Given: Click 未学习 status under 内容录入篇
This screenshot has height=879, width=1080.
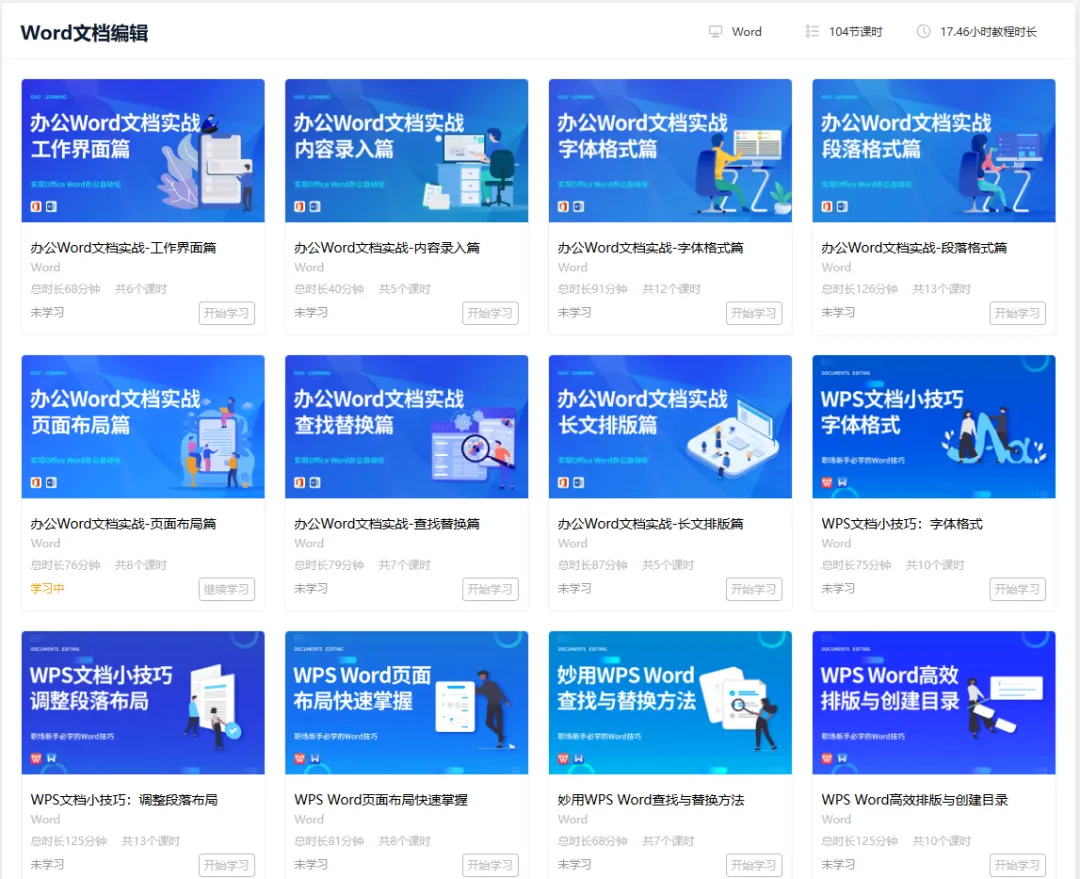Looking at the screenshot, I should click(x=311, y=312).
